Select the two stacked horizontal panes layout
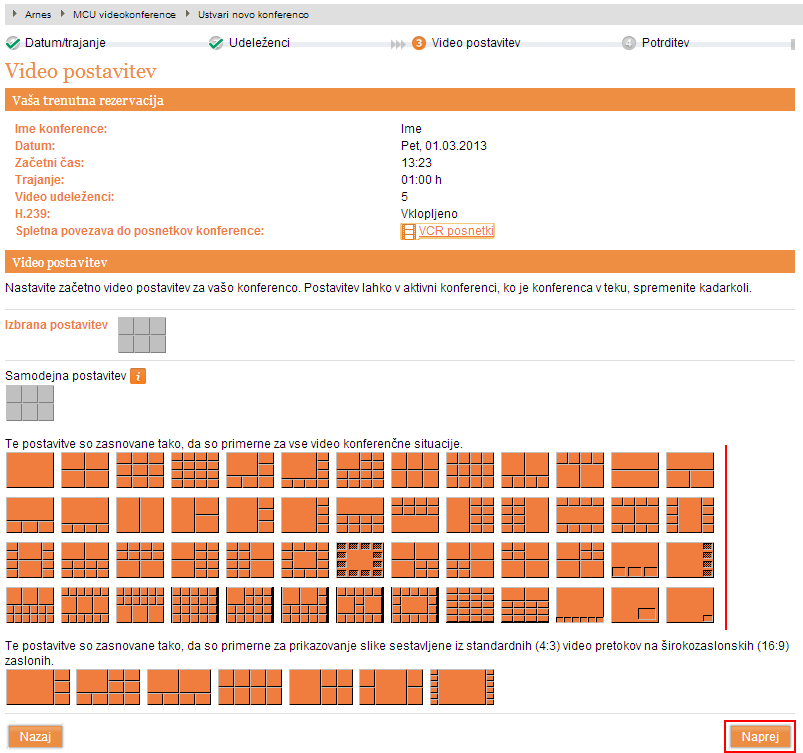 pos(635,470)
